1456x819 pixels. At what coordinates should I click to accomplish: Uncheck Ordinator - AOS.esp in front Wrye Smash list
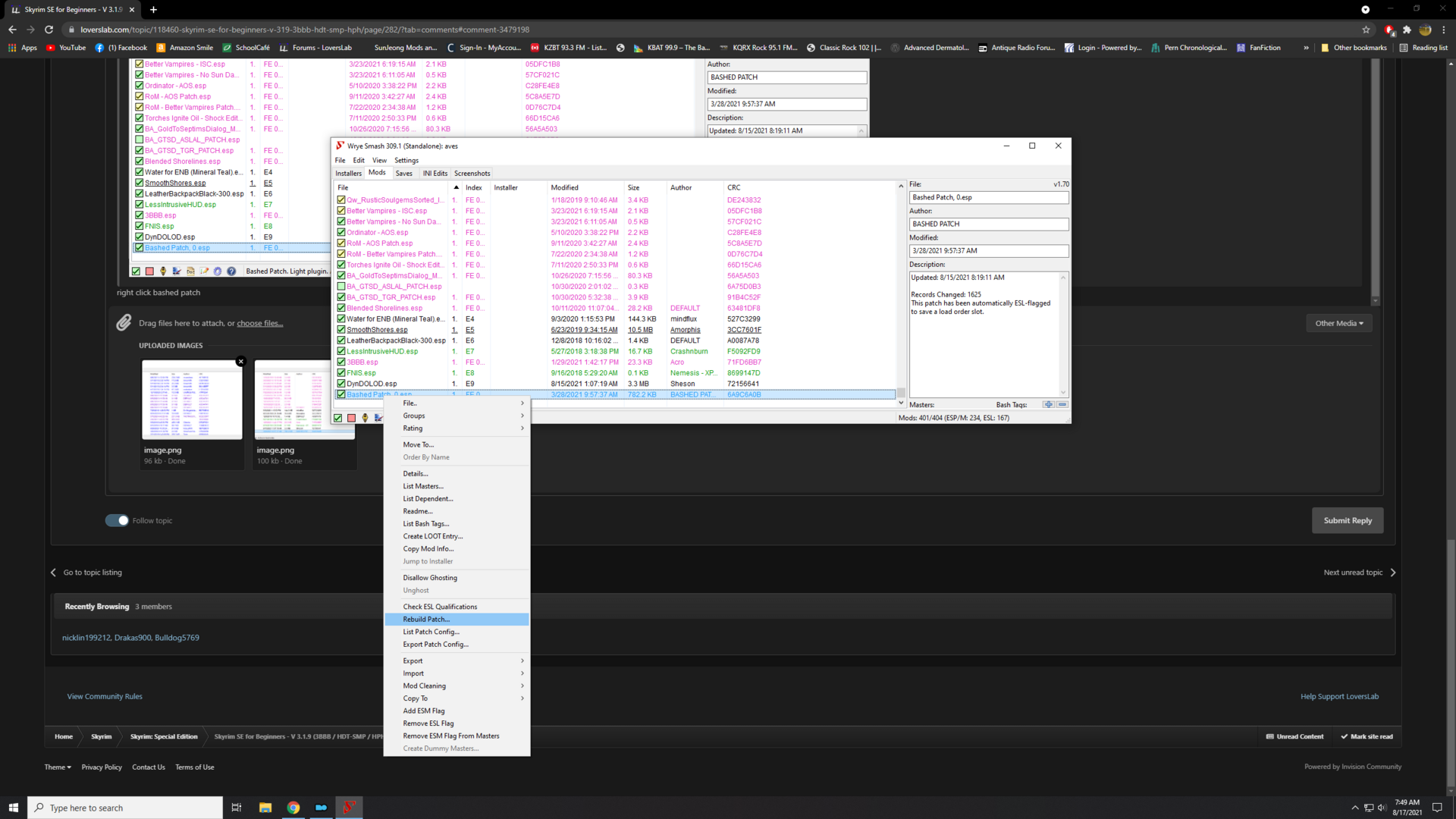click(341, 233)
